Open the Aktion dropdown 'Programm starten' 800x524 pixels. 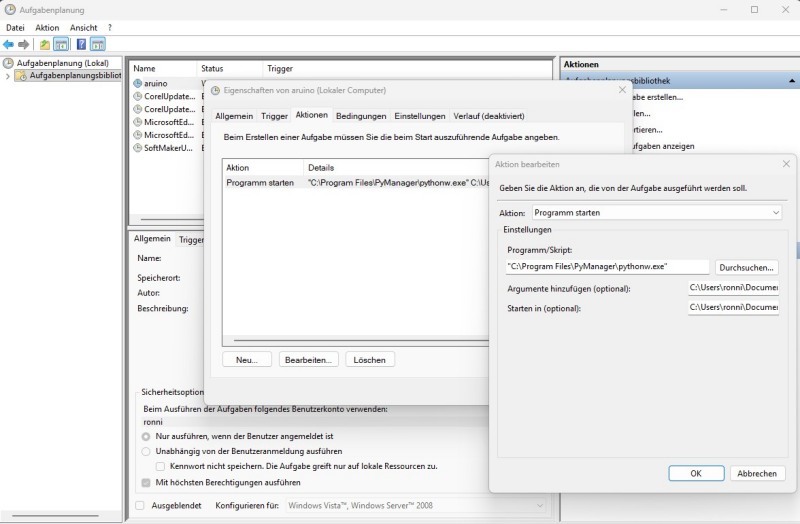pos(656,213)
